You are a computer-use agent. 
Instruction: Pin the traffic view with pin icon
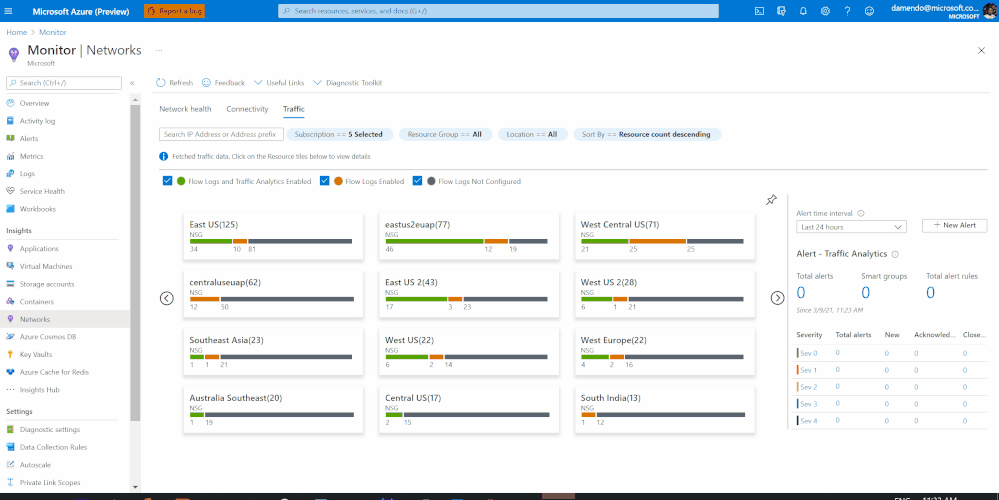point(772,200)
